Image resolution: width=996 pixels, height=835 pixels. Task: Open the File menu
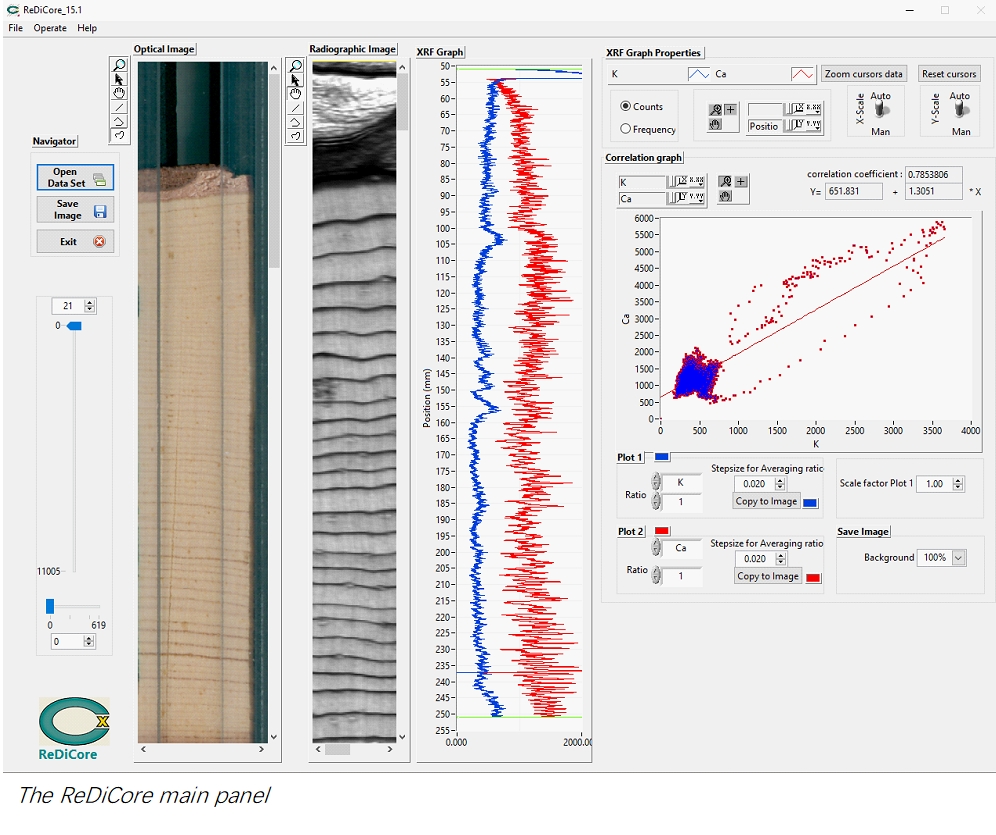[15, 28]
